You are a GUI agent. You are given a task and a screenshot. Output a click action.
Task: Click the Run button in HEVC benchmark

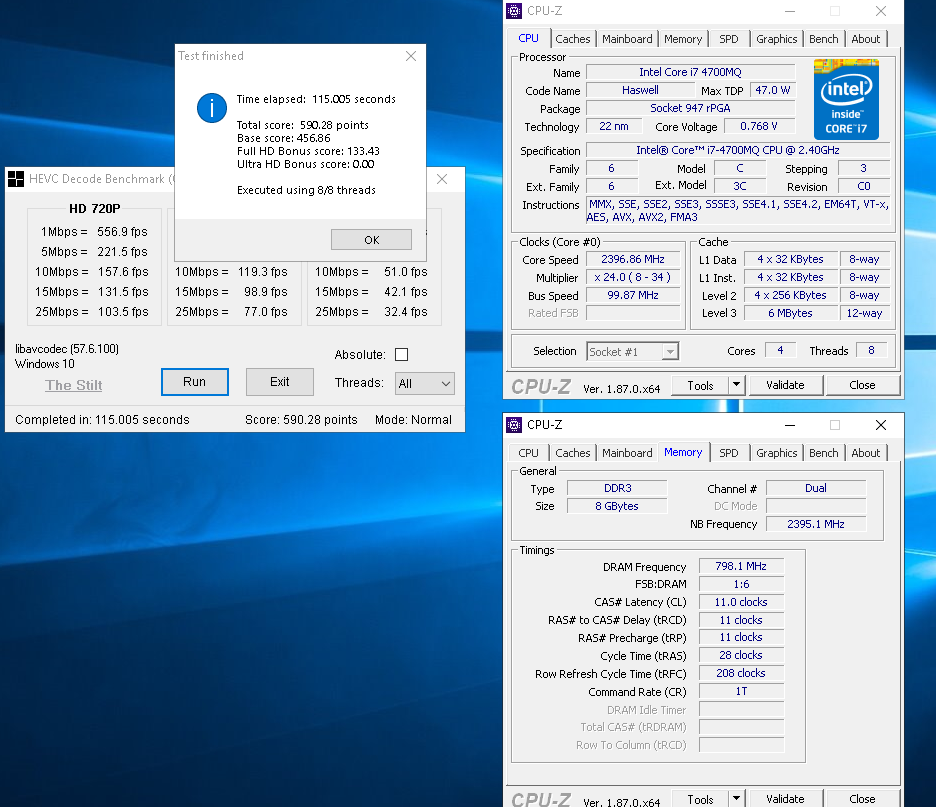coord(195,382)
